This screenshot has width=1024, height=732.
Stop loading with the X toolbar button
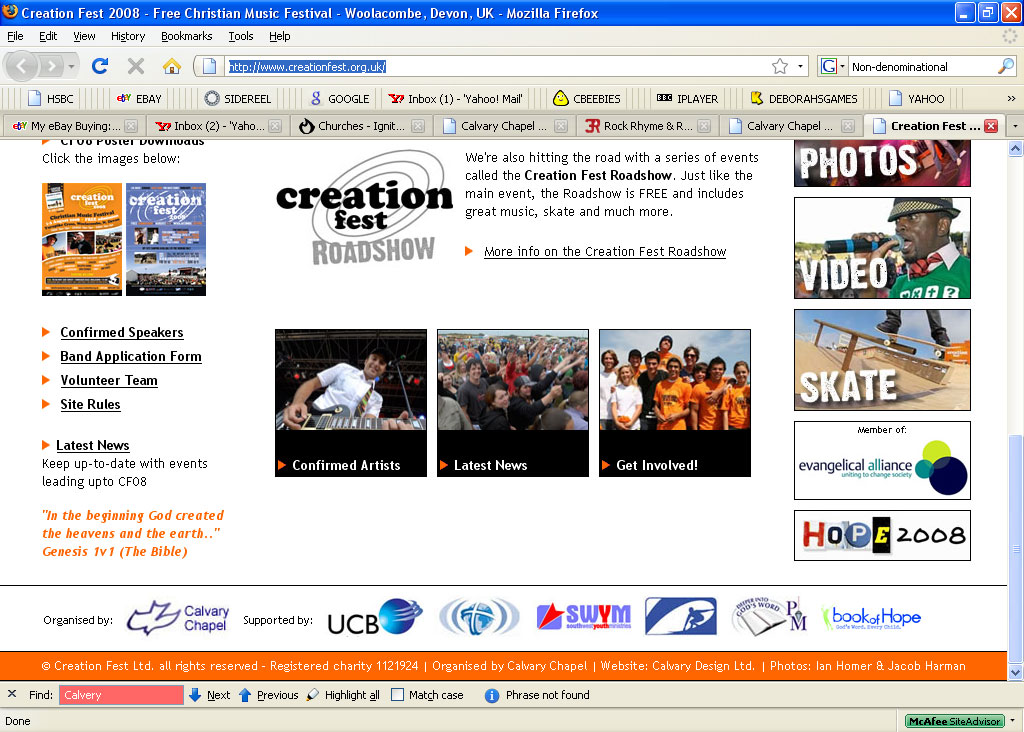click(136, 66)
